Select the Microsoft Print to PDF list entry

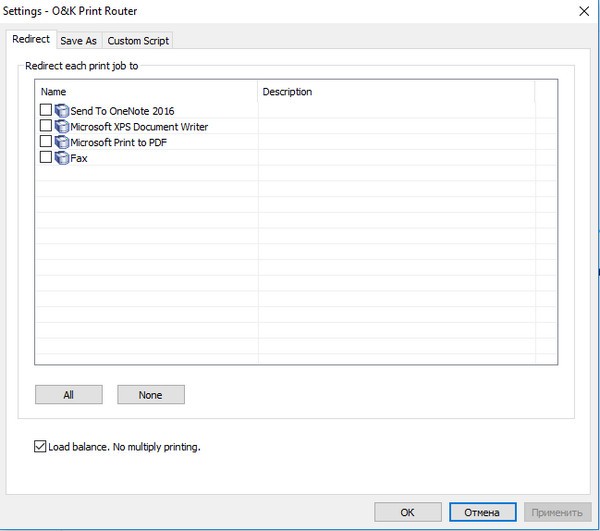coord(117,142)
